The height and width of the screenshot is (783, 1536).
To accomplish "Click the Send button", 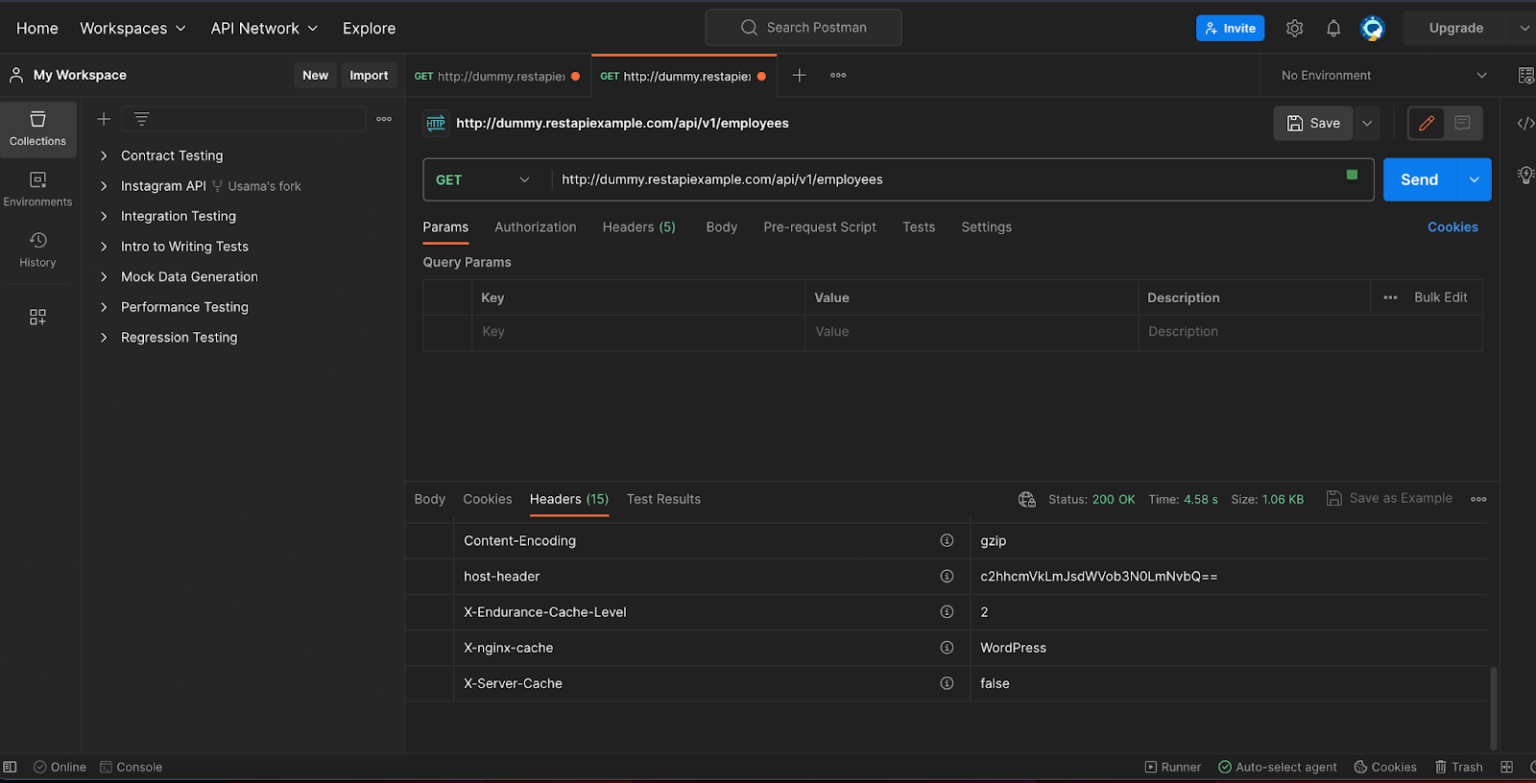I will [1419, 180].
